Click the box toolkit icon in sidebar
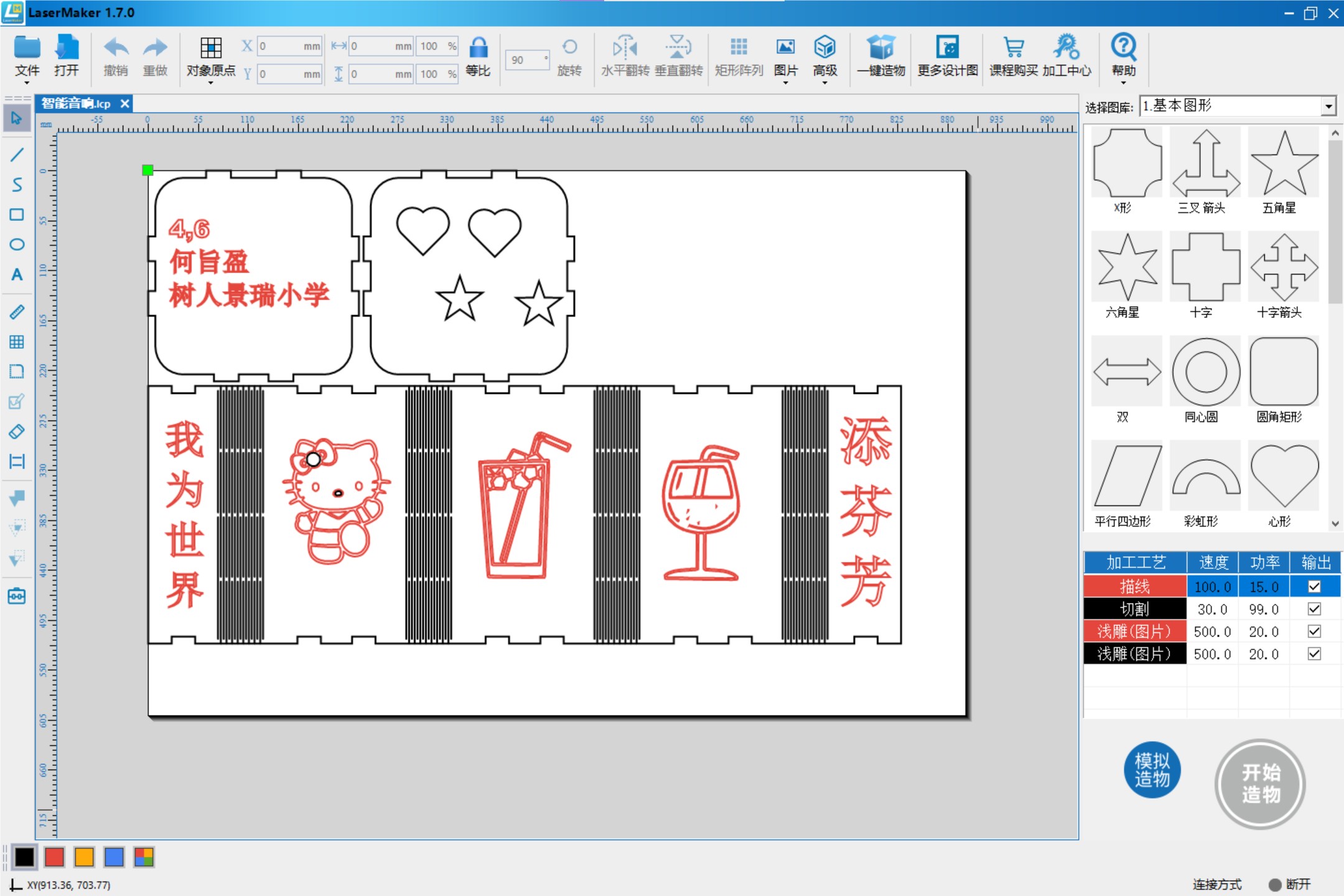The height and width of the screenshot is (896, 1344). point(17,595)
